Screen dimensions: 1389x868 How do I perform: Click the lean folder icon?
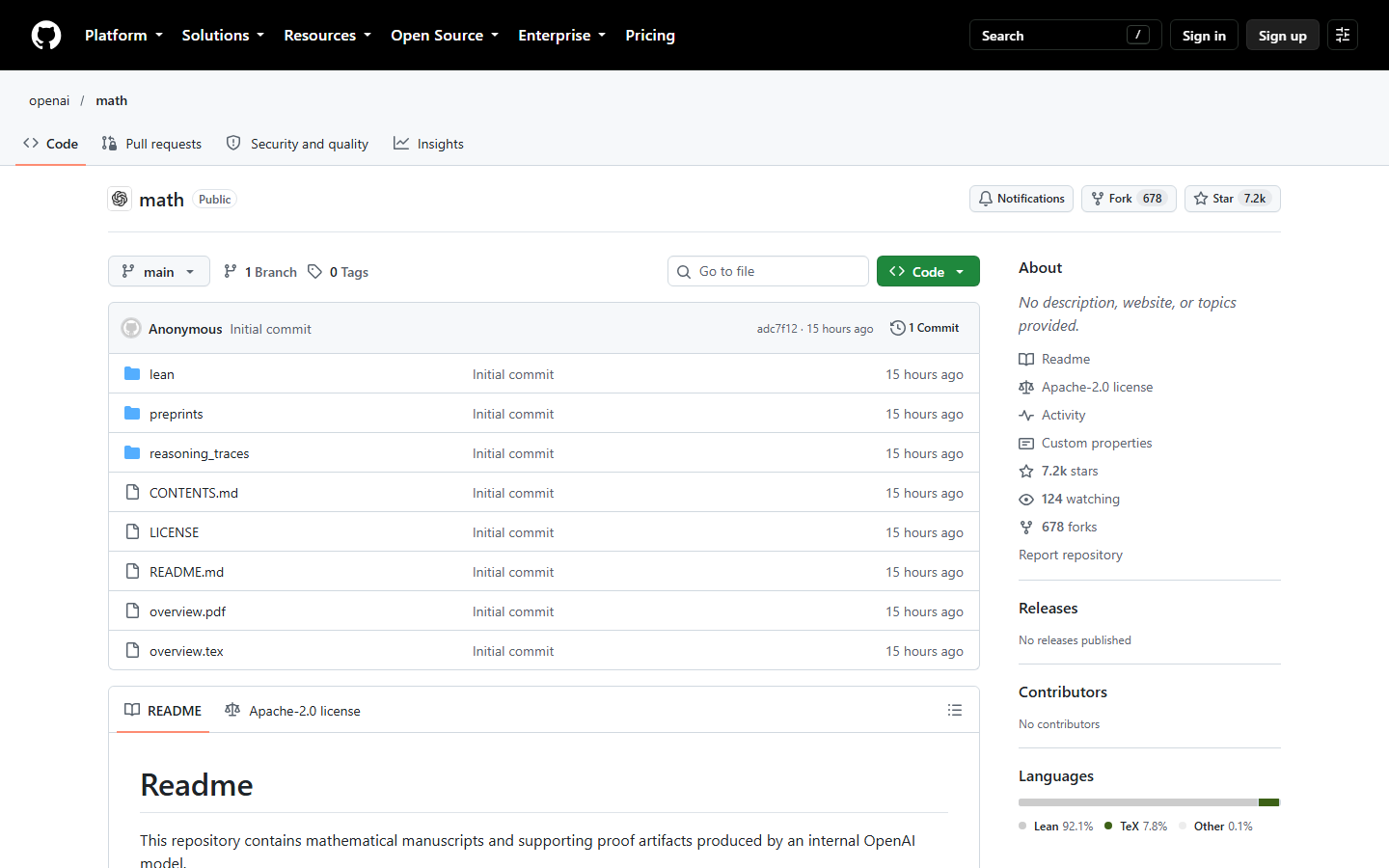(132, 373)
